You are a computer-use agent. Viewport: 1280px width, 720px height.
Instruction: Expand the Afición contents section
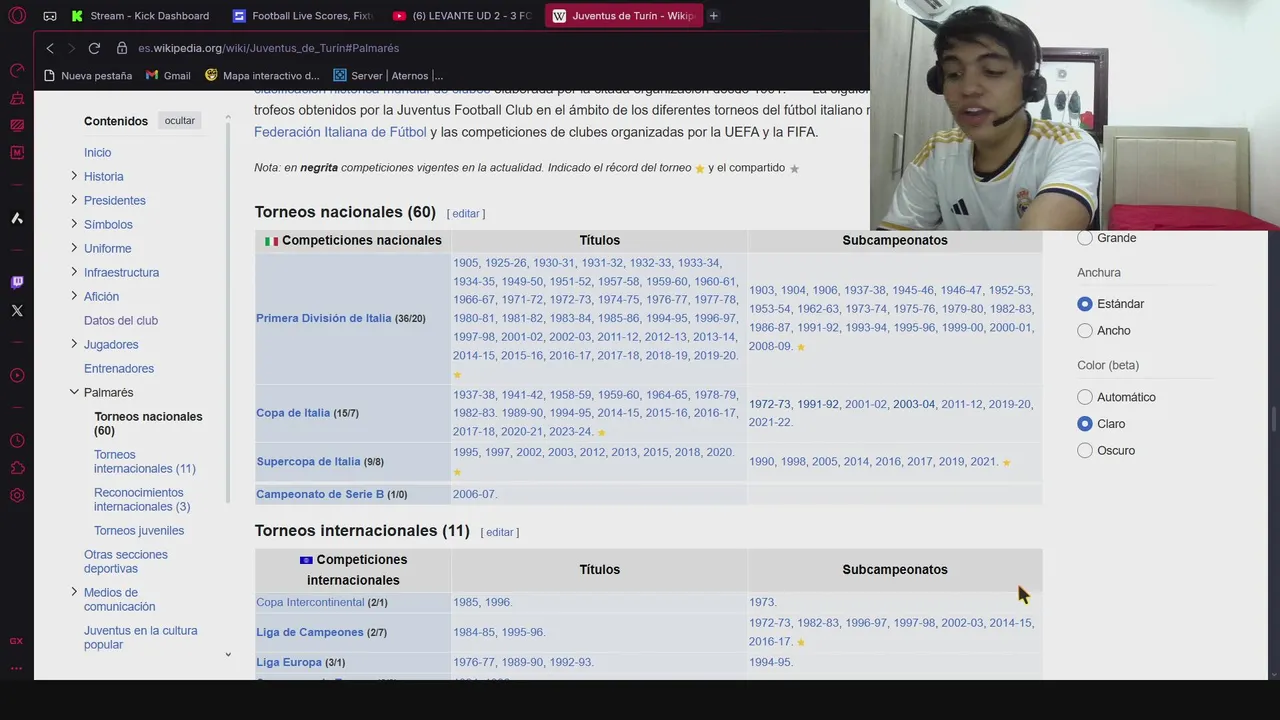pos(74,296)
